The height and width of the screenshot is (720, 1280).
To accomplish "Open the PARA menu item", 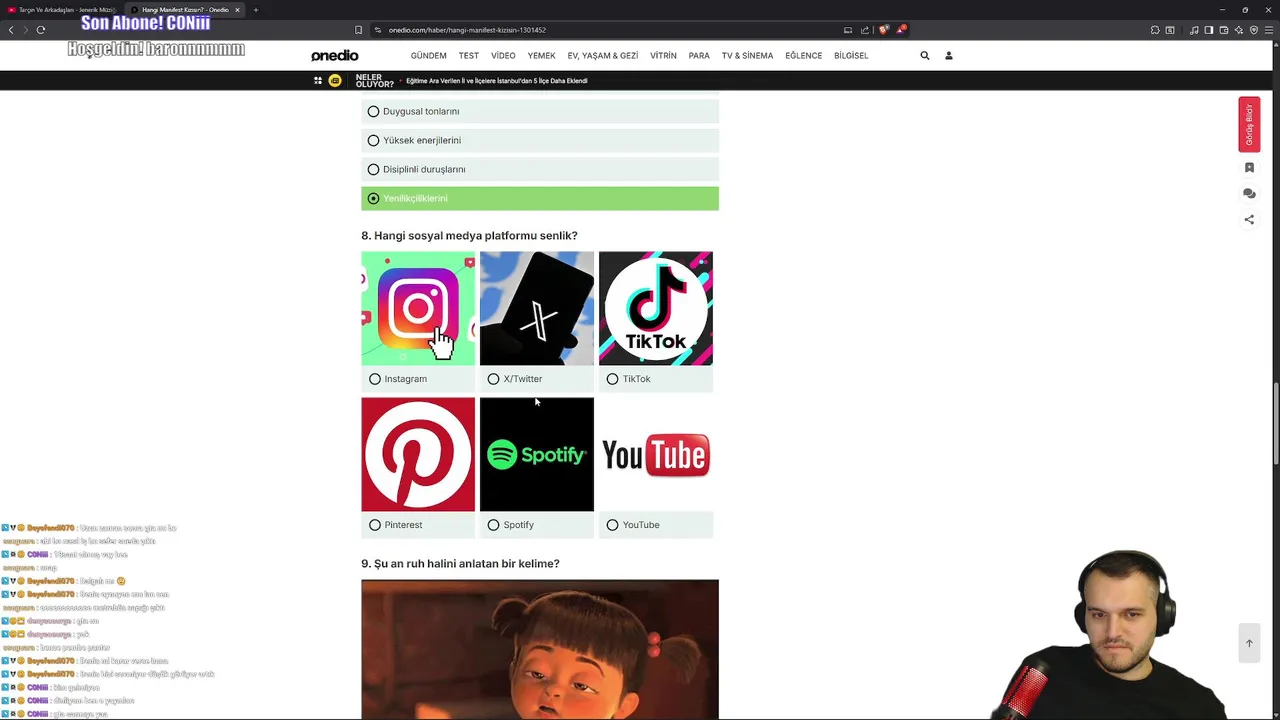I will pos(699,56).
